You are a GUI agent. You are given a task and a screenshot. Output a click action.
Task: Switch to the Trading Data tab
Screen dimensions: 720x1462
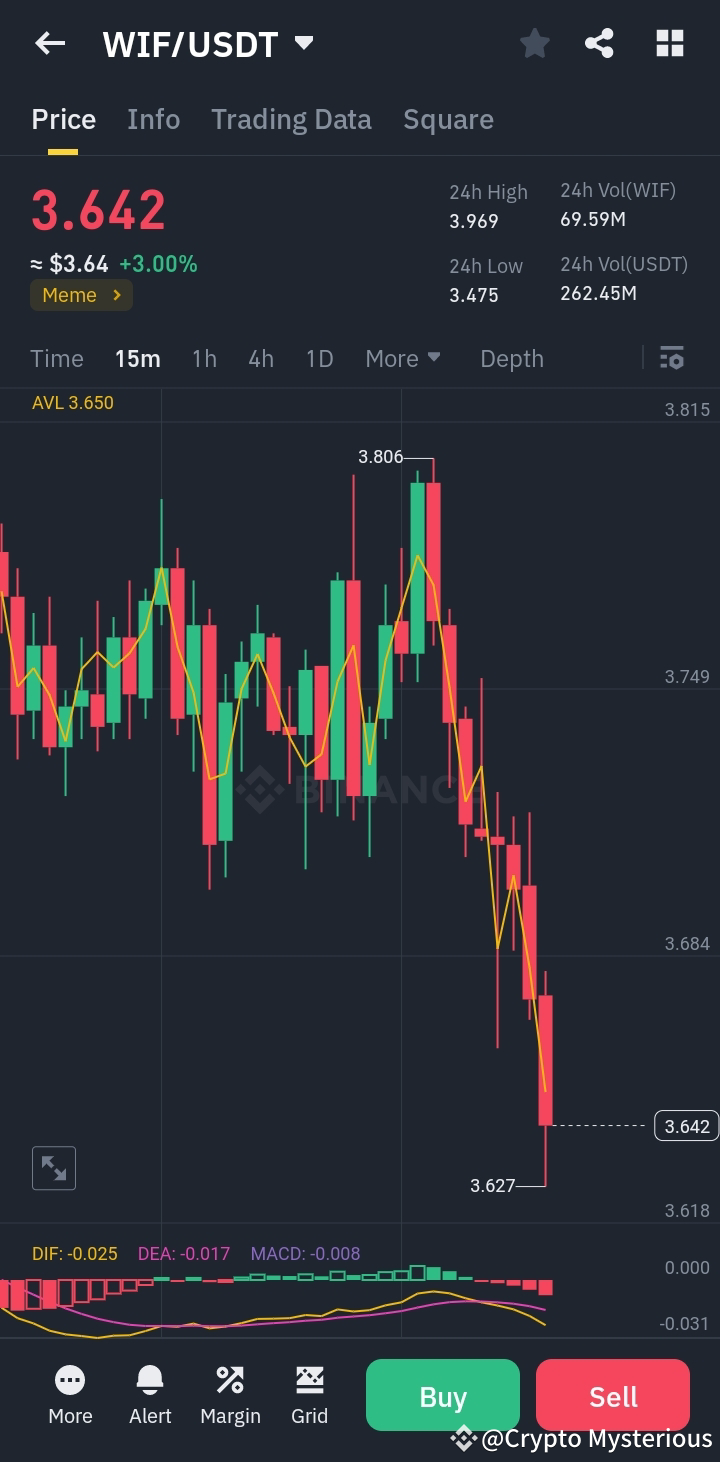(x=291, y=119)
